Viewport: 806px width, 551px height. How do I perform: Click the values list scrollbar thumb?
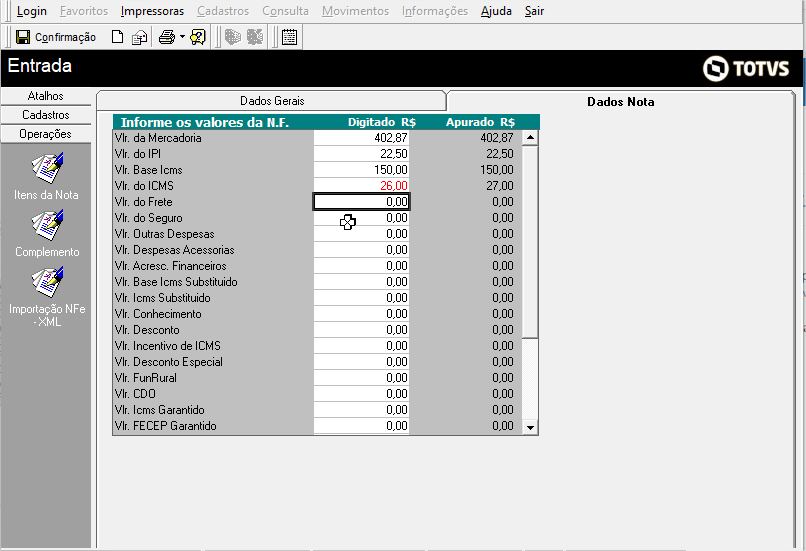(530, 242)
